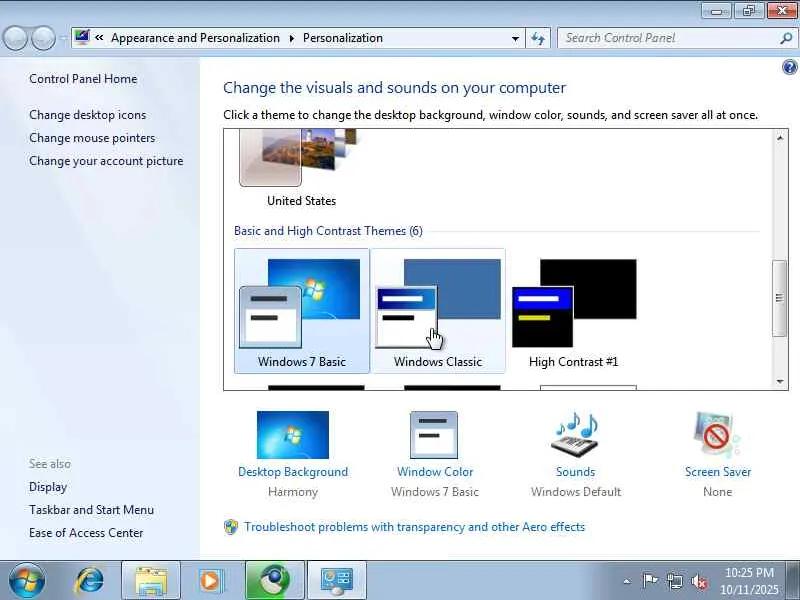The width and height of the screenshot is (800, 600).
Task: Switch to the green browser taskbar app
Action: click(x=275, y=581)
